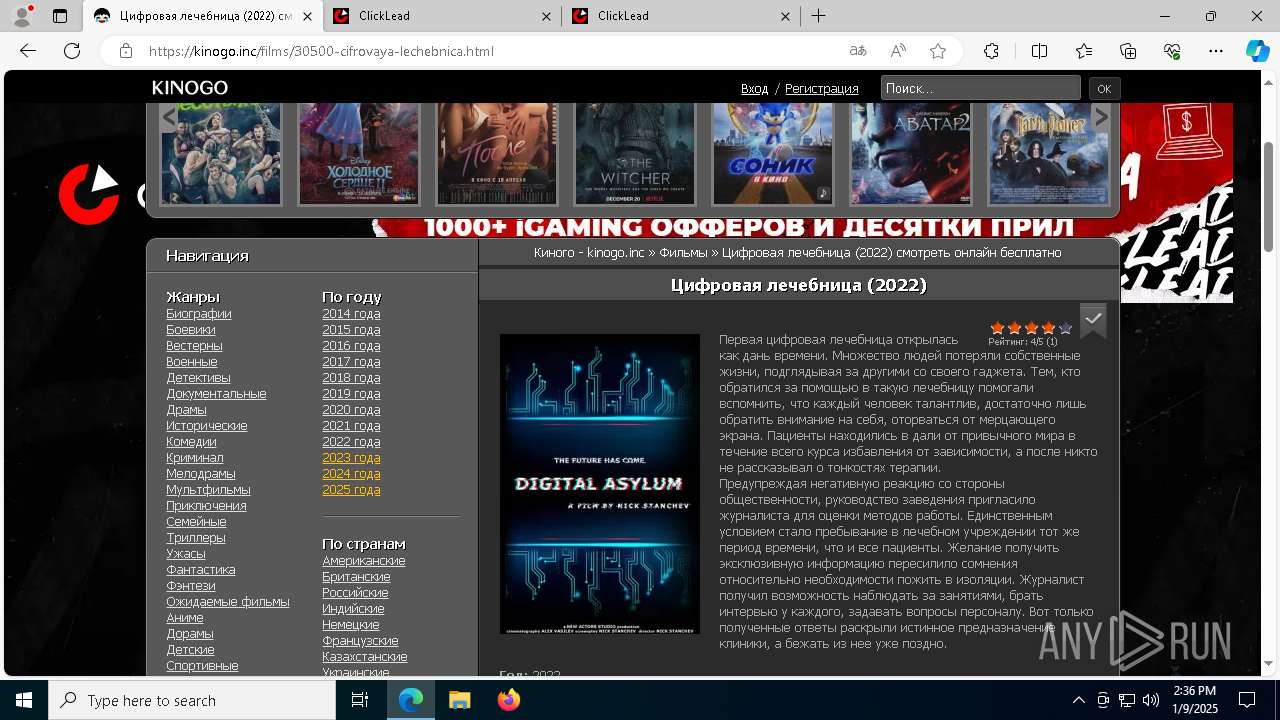Rate the film five stars
Screen dimensions: 1280x720
point(1065,328)
